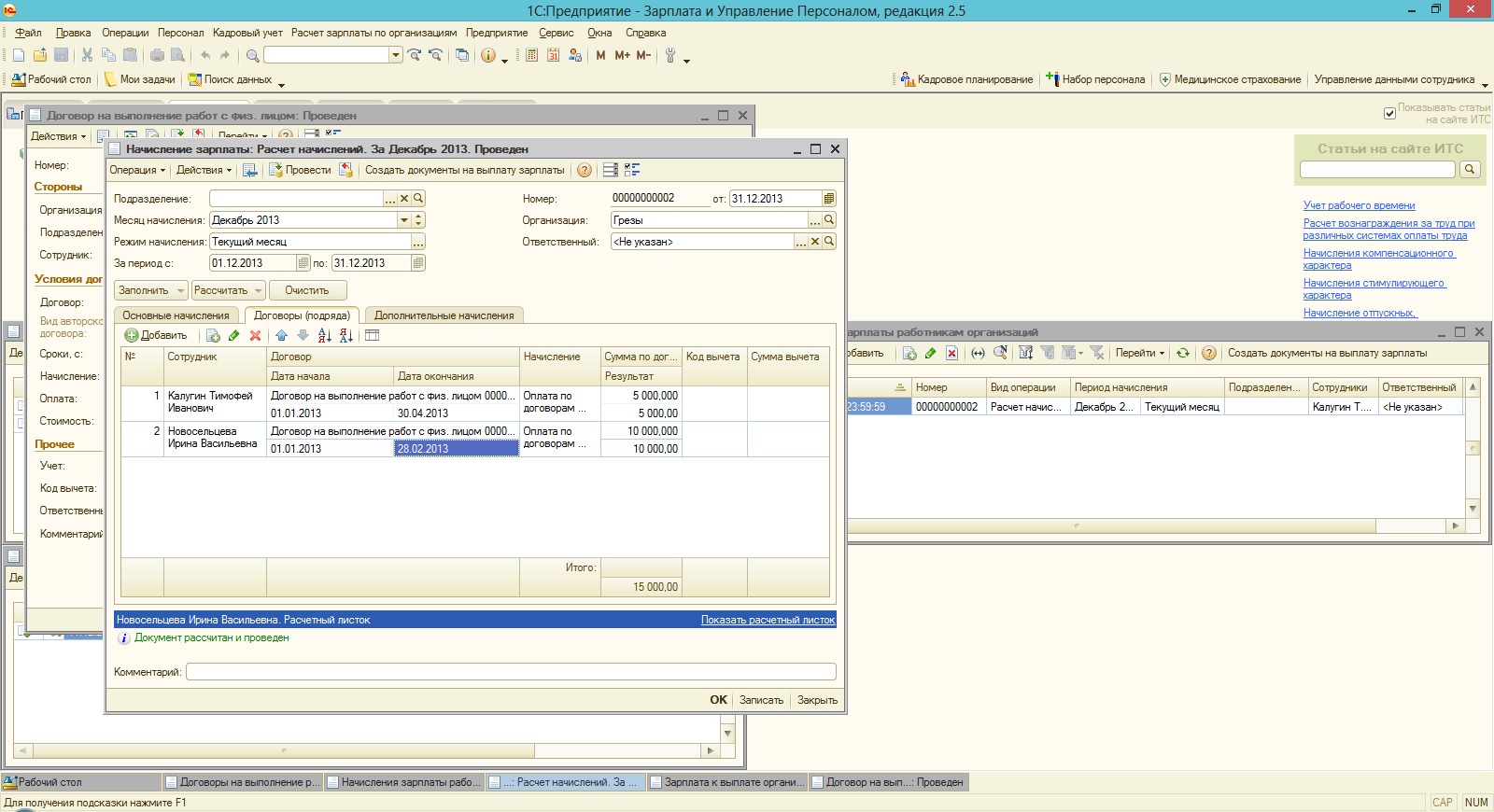This screenshot has width=1494, height=812.
Task: Move row up with blue arrow icon
Action: (x=281, y=335)
